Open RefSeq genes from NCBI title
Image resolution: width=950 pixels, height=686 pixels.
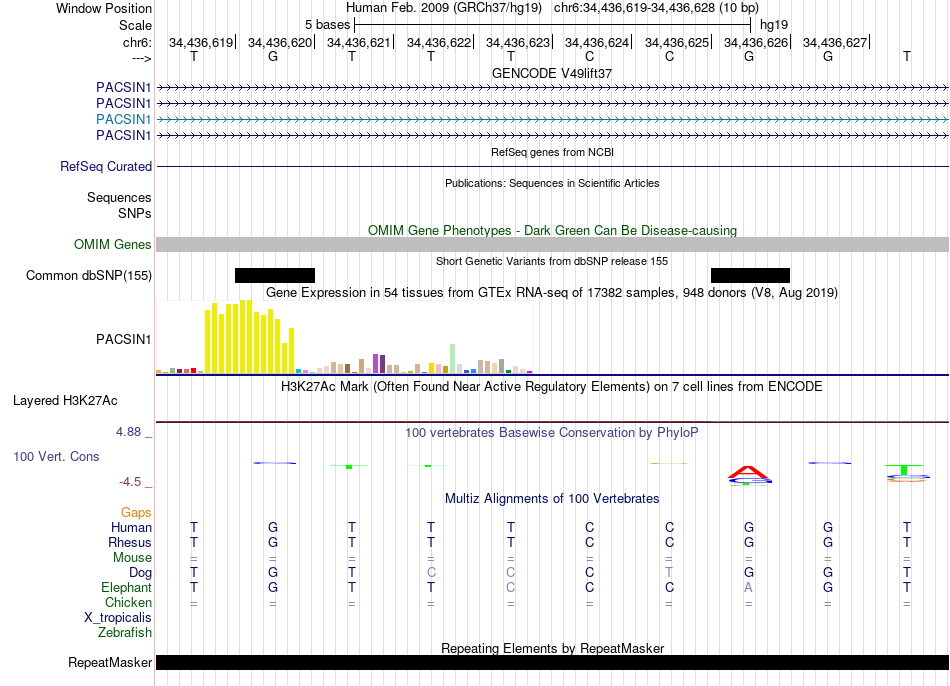[x=552, y=152]
